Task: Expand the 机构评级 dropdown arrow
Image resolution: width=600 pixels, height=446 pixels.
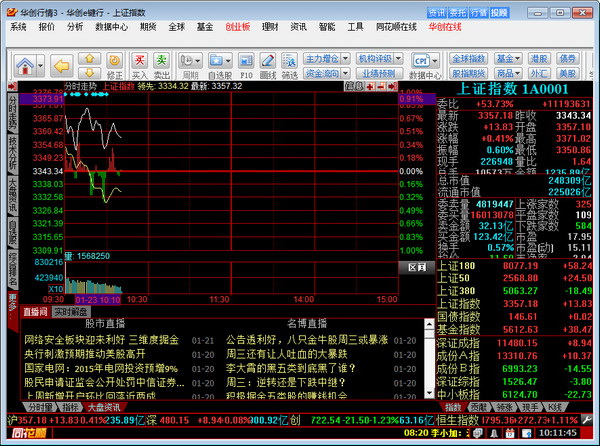Action: tap(399, 59)
